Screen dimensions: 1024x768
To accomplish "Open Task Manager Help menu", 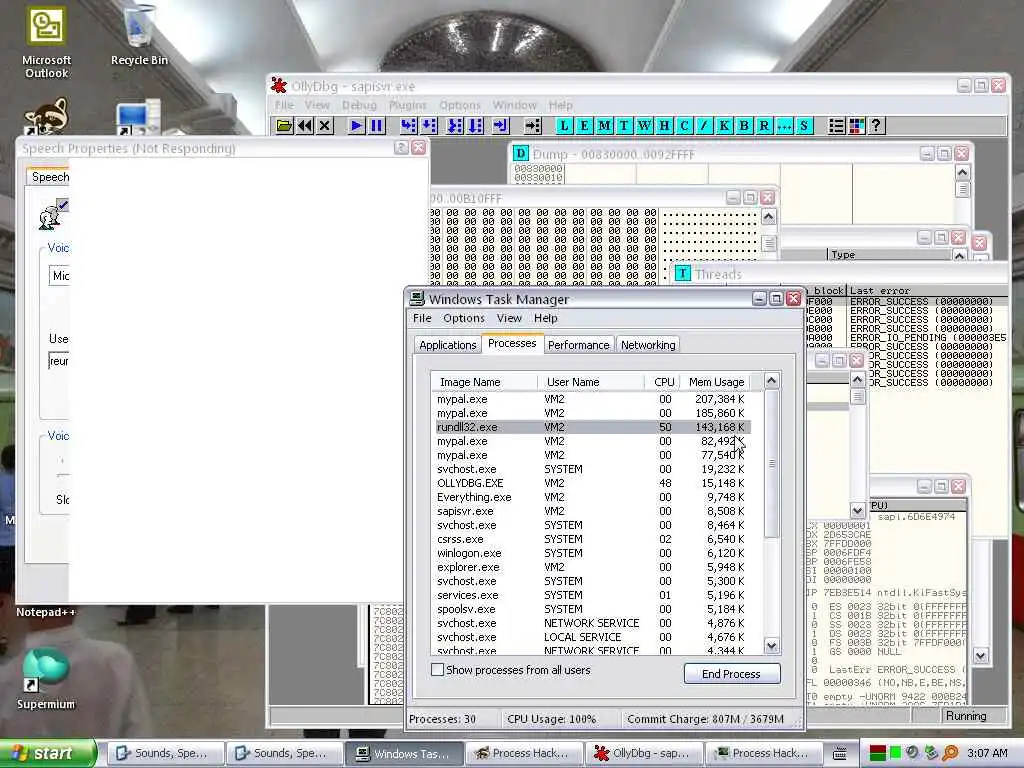I will (x=546, y=318).
